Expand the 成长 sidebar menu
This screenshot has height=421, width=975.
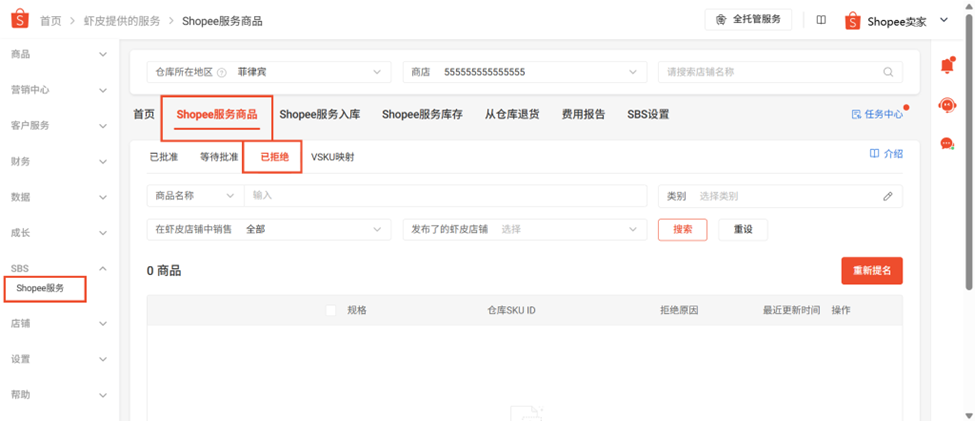click(x=103, y=233)
